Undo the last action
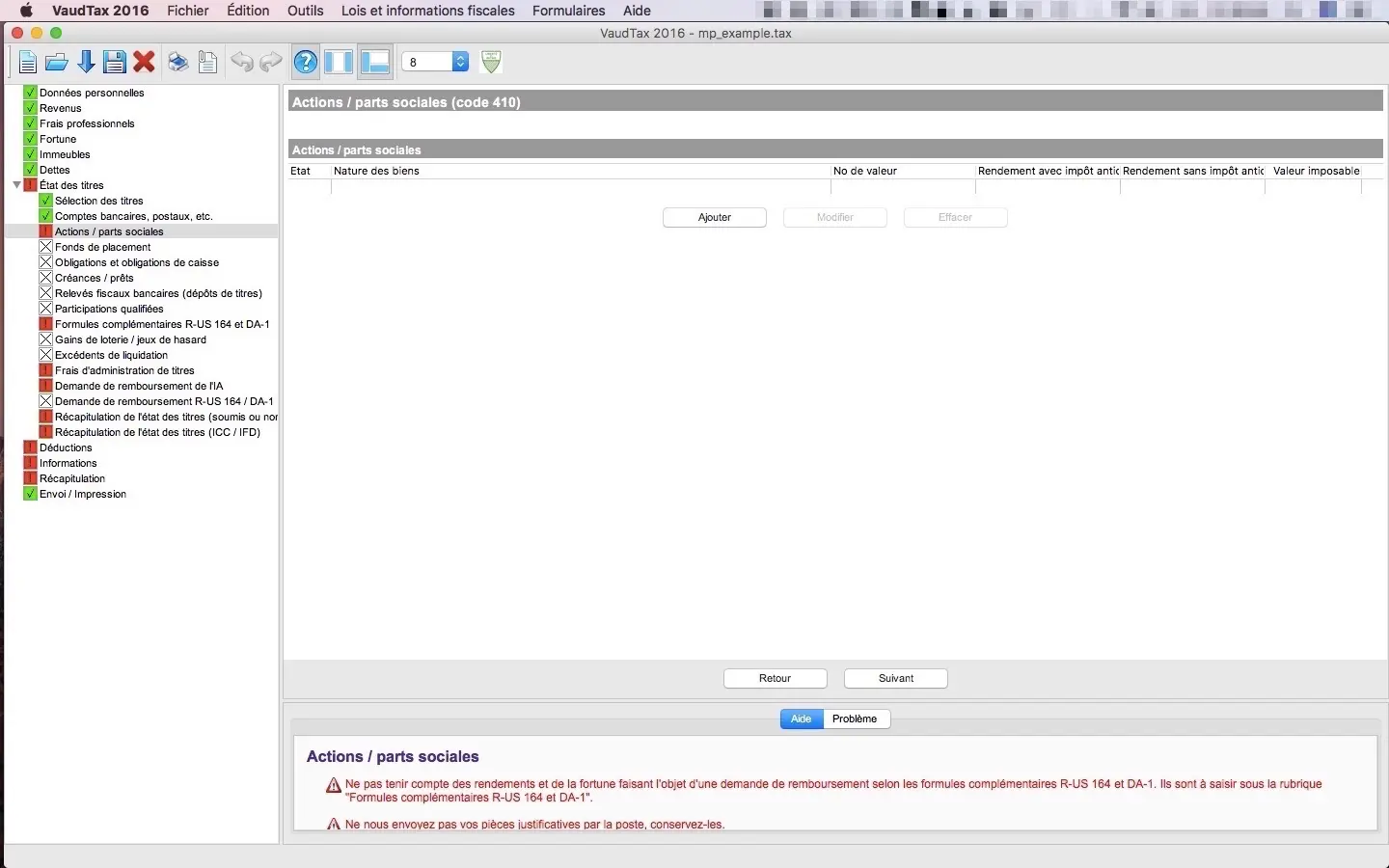 (242, 63)
